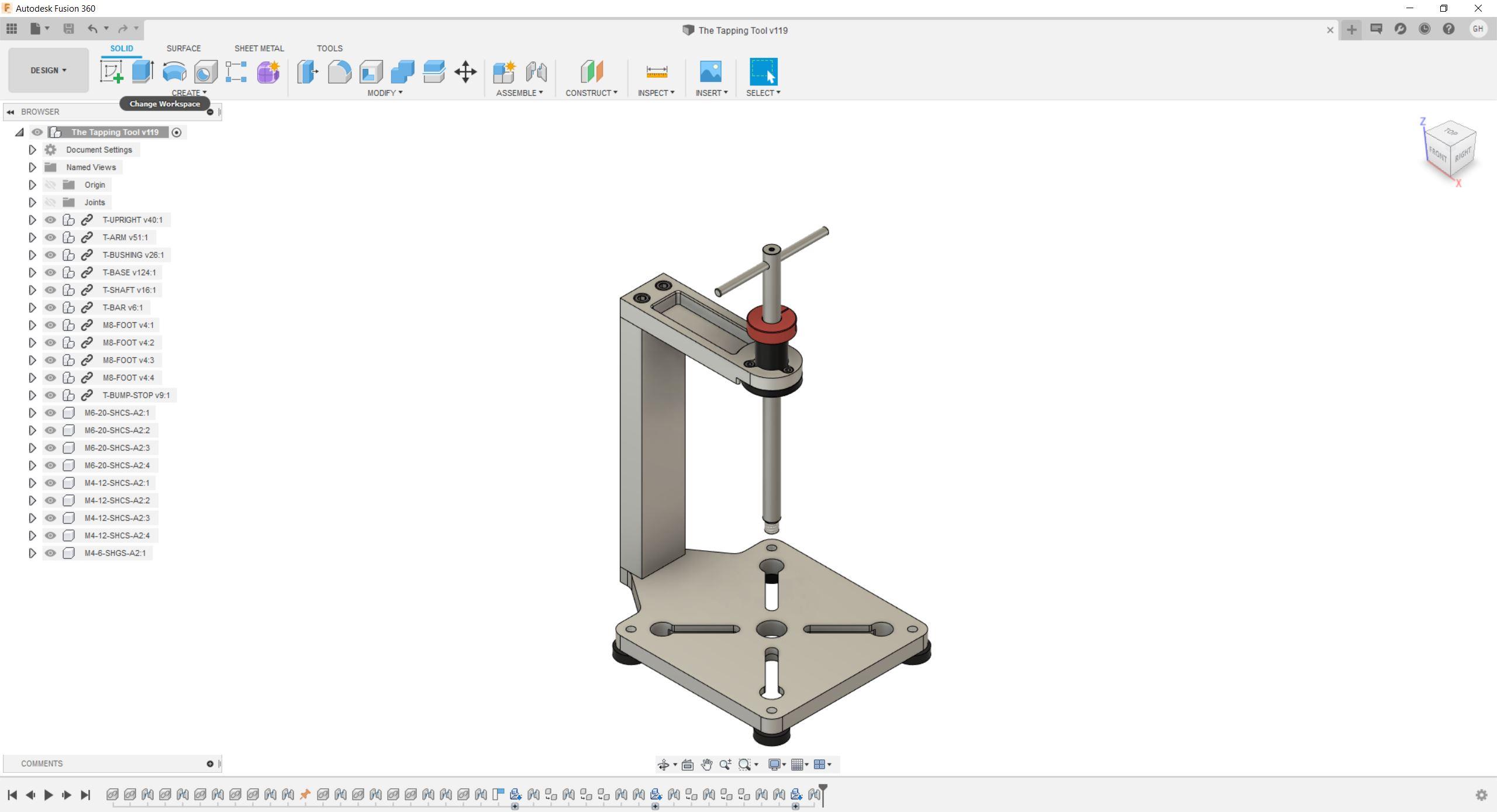Click the Orbit tool in navigation bar
Image resolution: width=1497 pixels, height=812 pixels.
click(663, 765)
